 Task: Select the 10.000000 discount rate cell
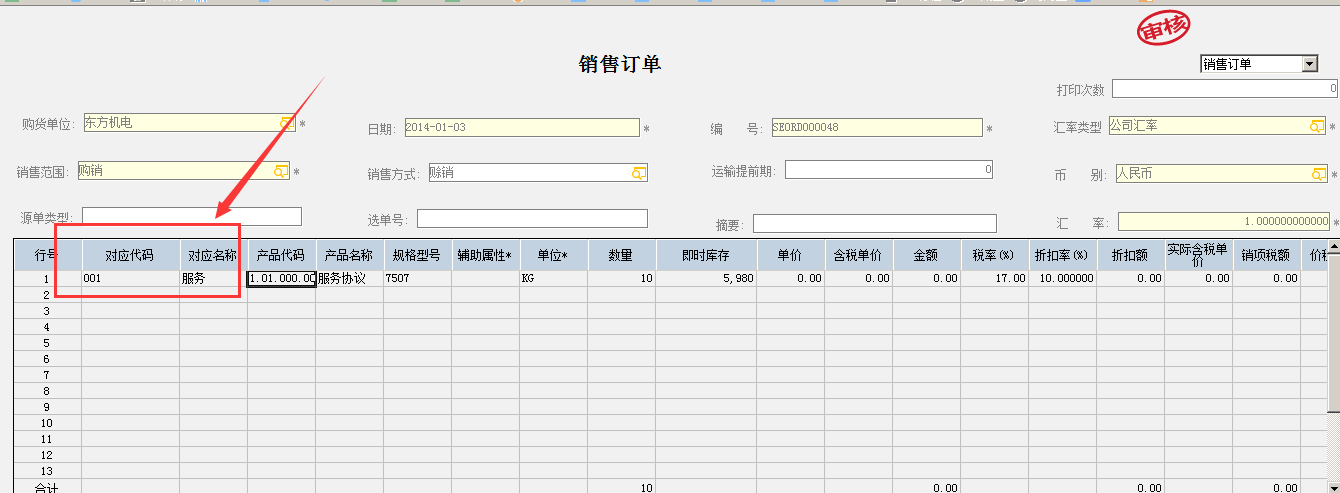click(1063, 279)
